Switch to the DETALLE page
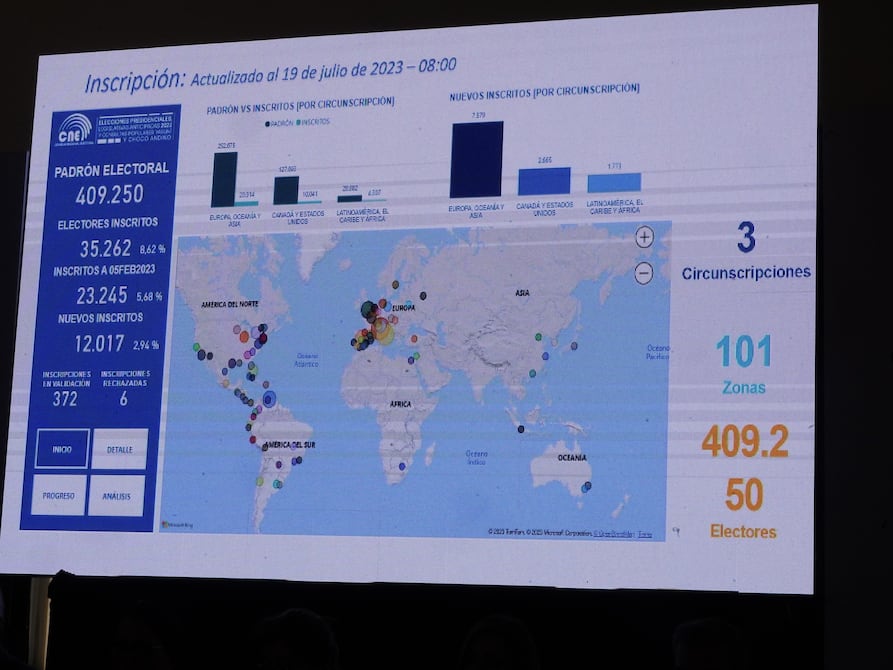This screenshot has height=670, width=893. [119, 449]
